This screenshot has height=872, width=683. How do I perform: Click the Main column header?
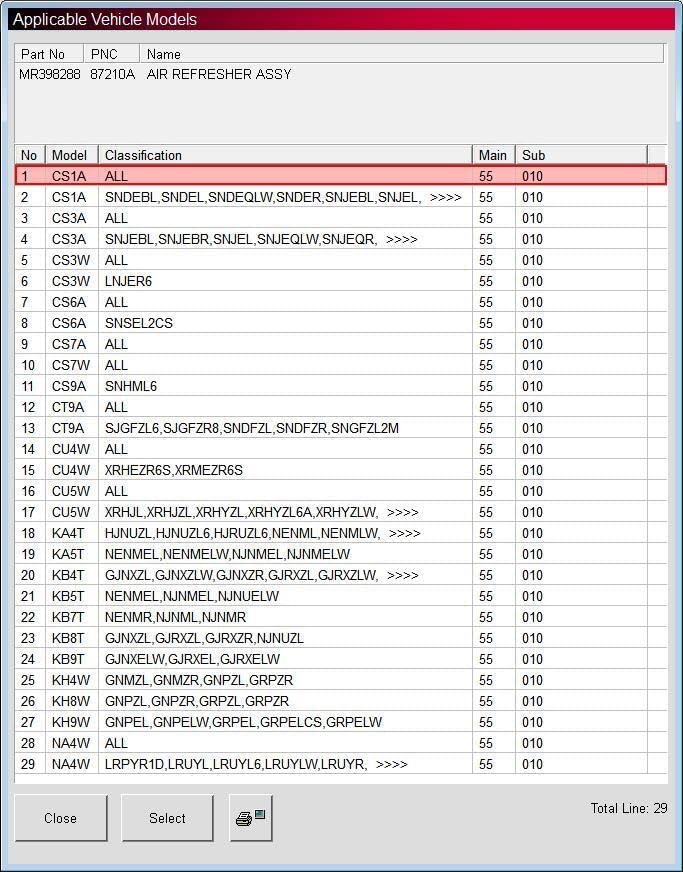(494, 155)
